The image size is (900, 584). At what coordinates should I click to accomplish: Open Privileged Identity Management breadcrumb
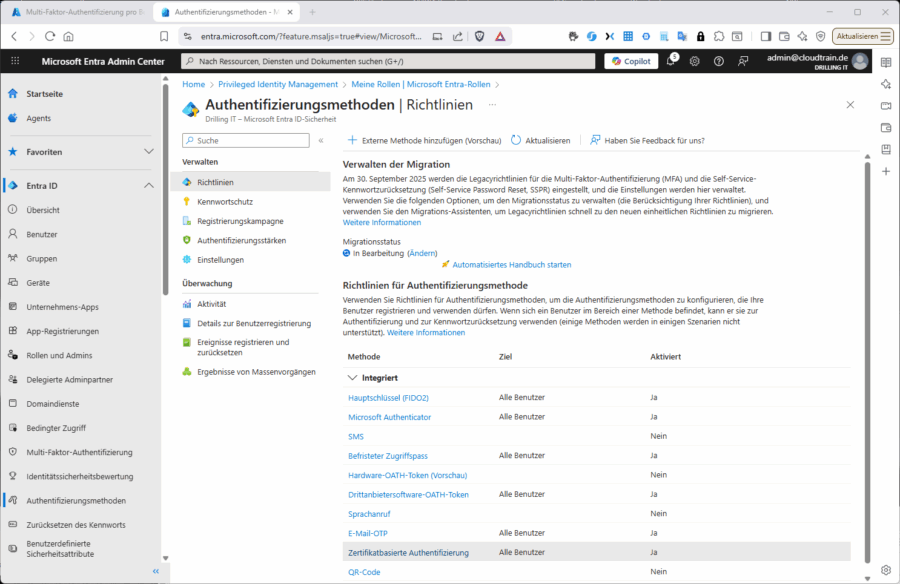pyautogui.click(x=278, y=84)
